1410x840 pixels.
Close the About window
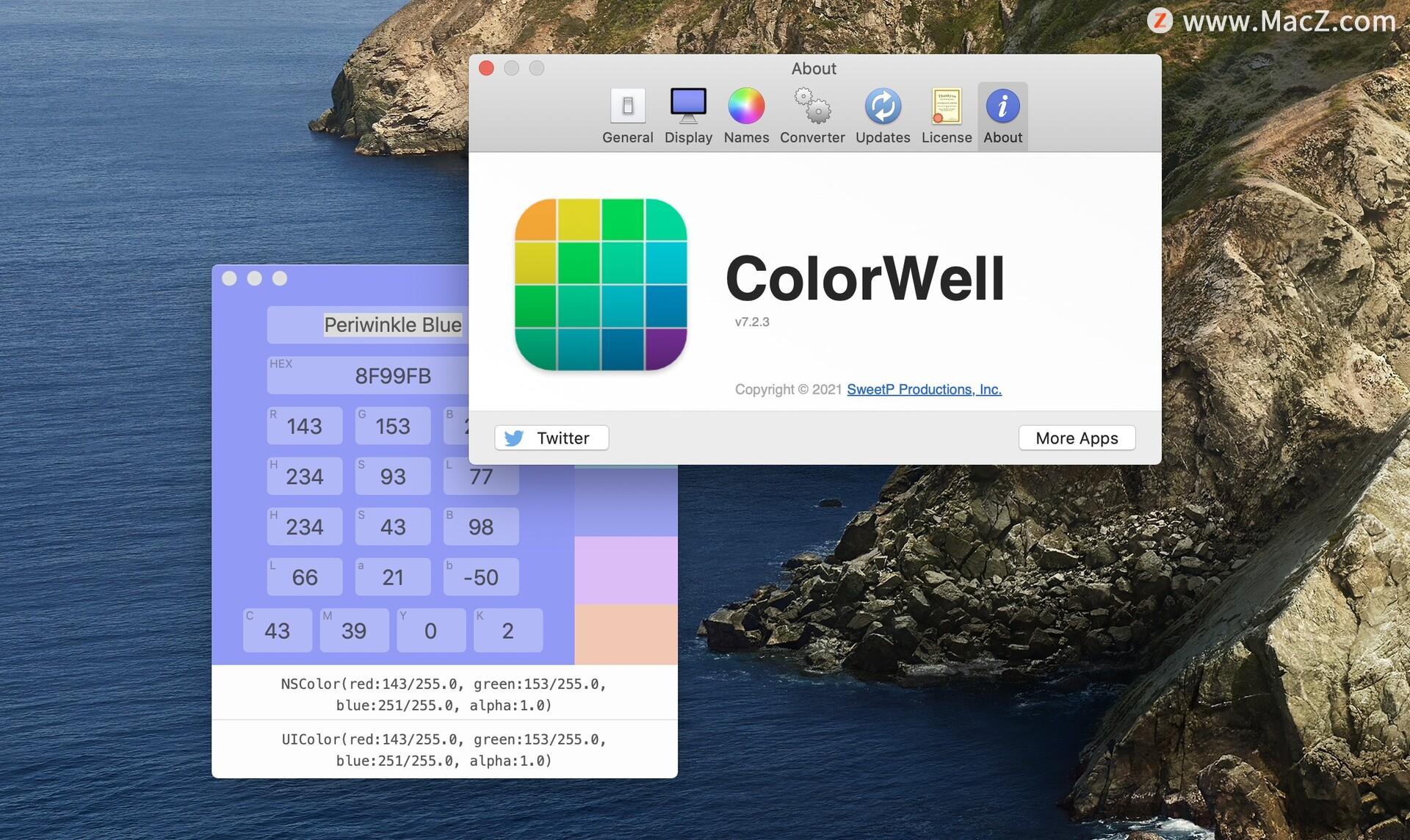[486, 68]
